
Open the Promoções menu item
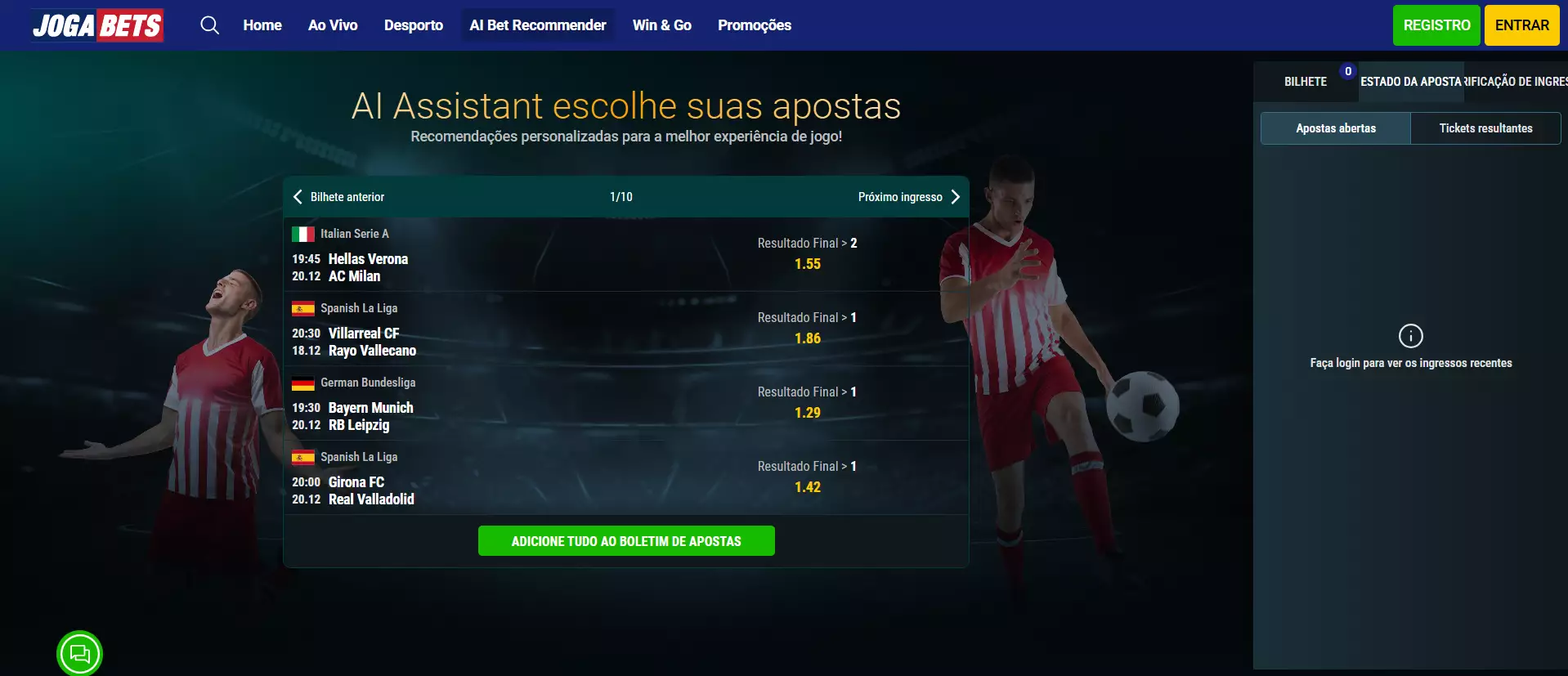(755, 25)
